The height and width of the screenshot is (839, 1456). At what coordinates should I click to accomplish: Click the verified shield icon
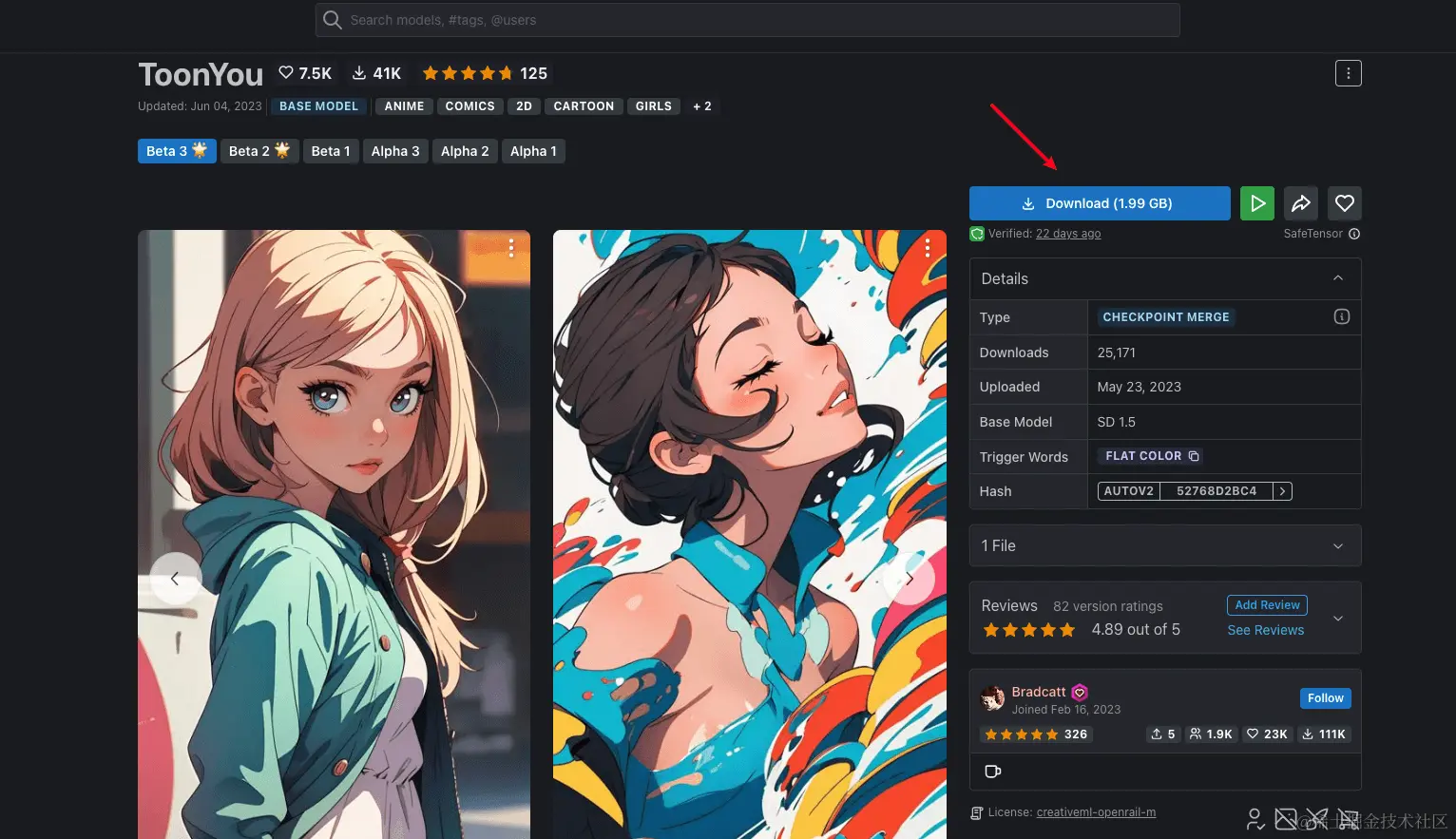[x=977, y=234]
